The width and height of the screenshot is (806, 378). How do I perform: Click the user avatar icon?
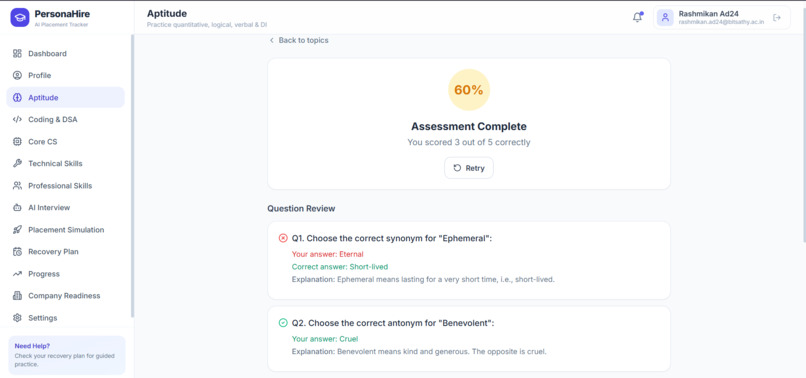click(665, 17)
